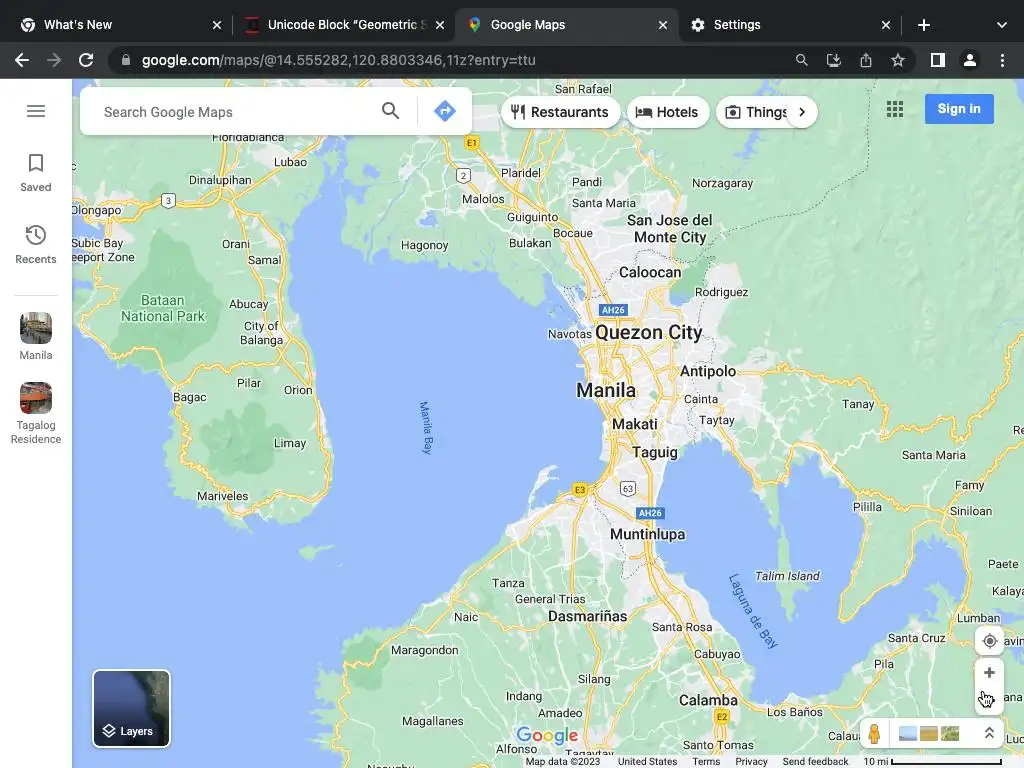This screenshot has width=1024, height=768.
Task: Click the Talim Island label
Action: tap(787, 576)
